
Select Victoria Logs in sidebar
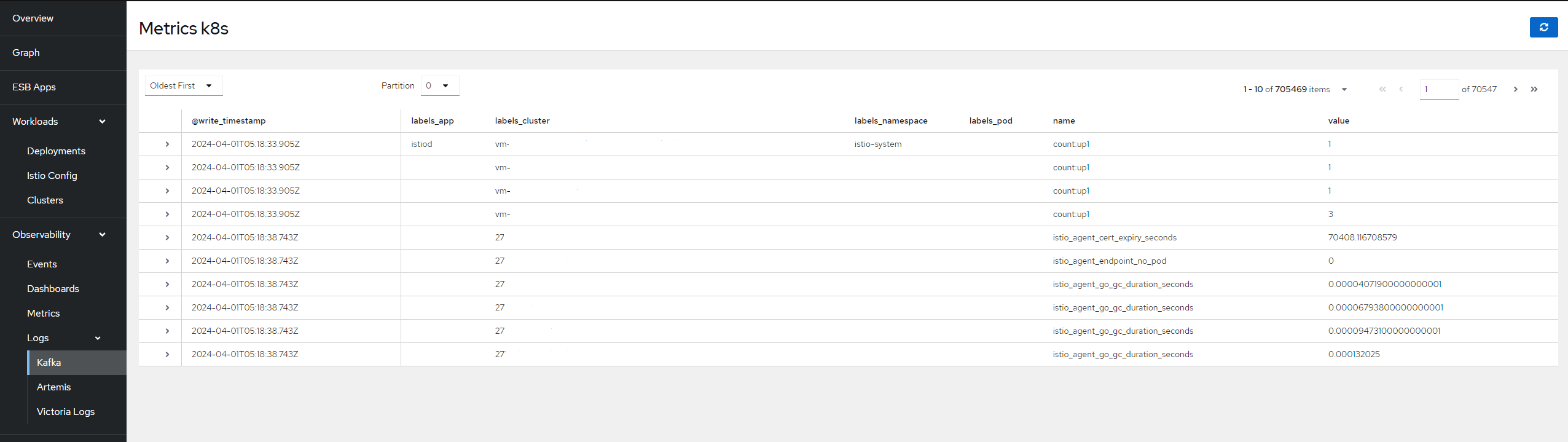66,412
